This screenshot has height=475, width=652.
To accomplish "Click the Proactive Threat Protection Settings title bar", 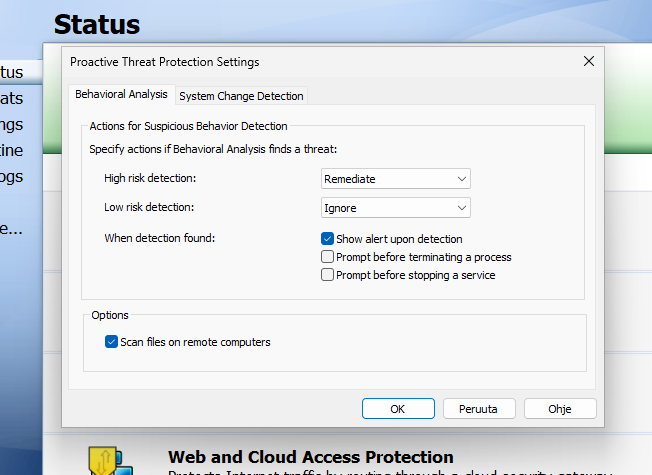I will (300, 61).
